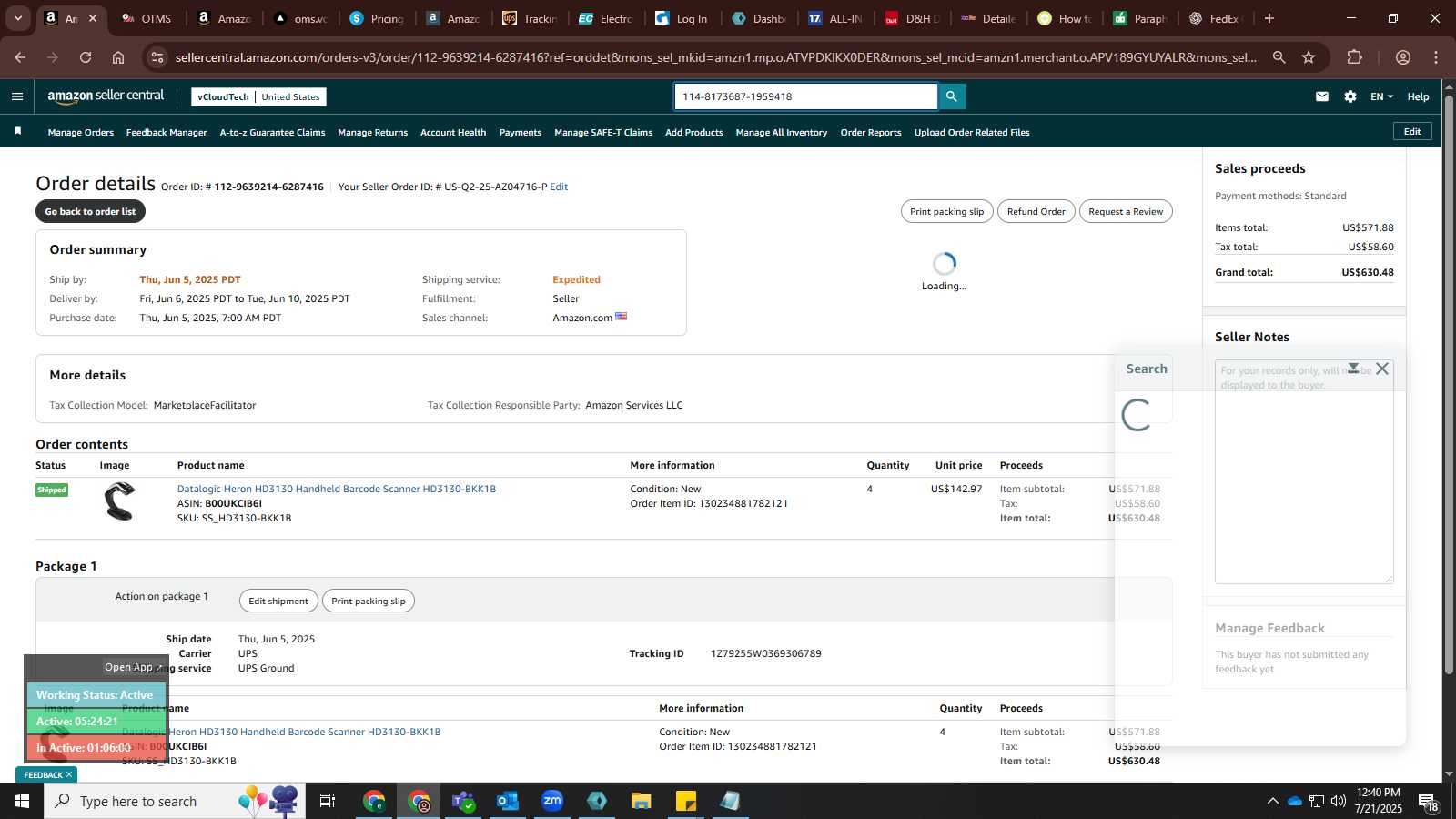This screenshot has width=1456, height=819.
Task: Open Zoom from taskbar
Action: (552, 801)
